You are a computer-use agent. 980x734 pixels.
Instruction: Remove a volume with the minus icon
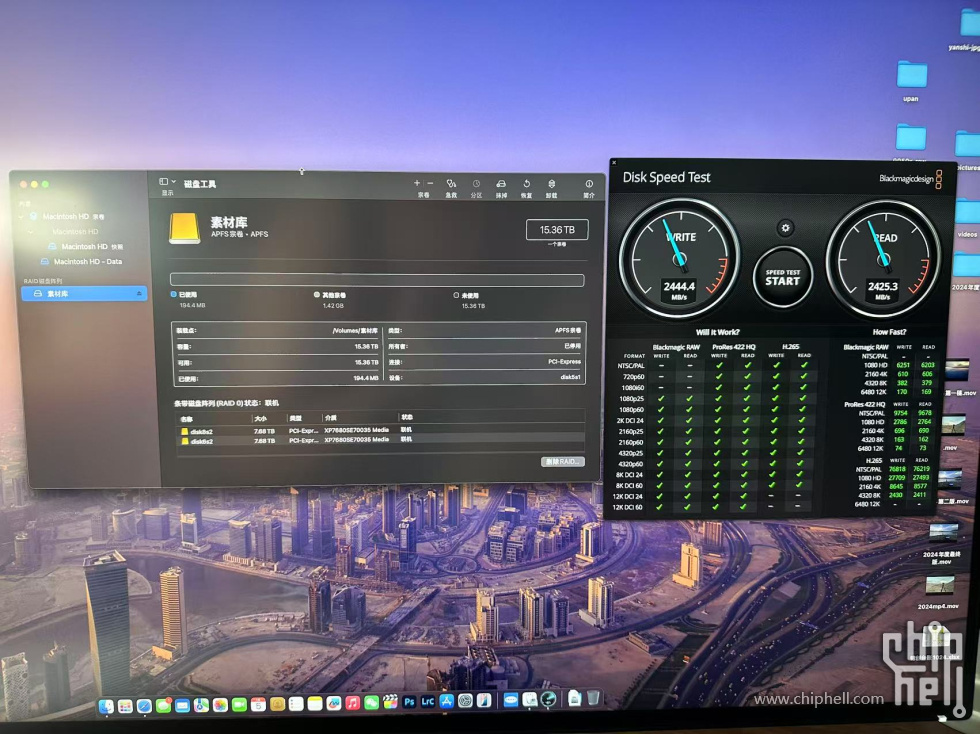pos(430,183)
